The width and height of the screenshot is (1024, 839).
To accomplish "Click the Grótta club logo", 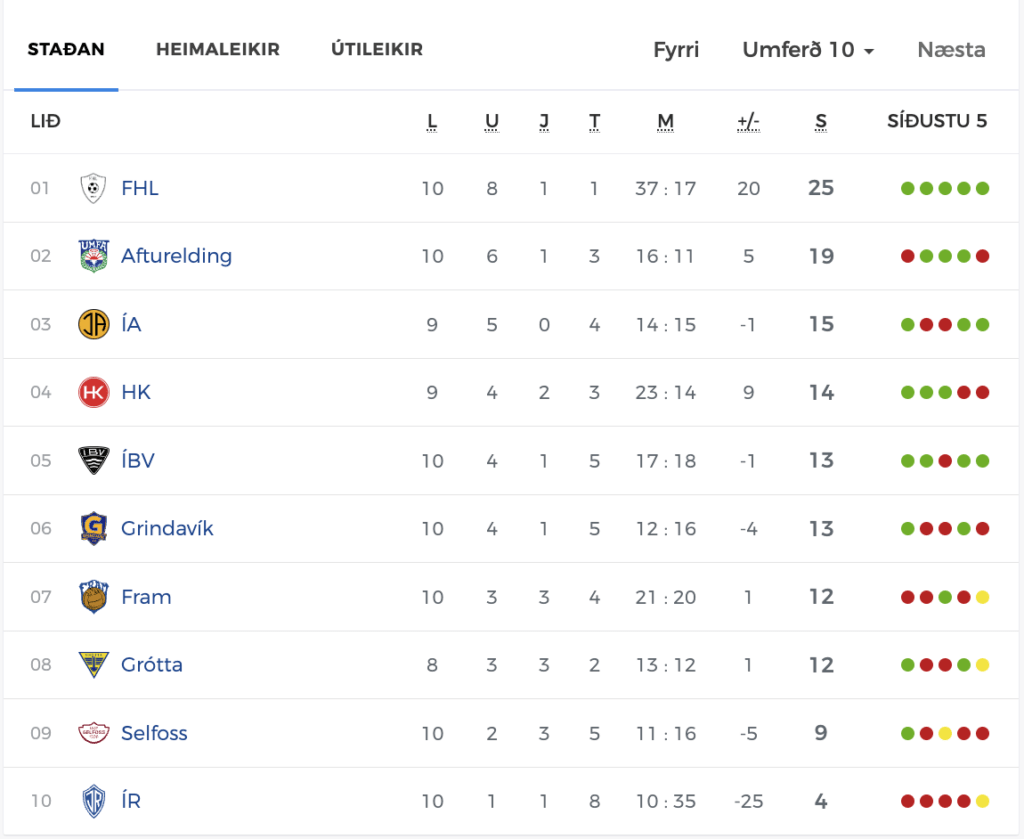I will pyautogui.click(x=93, y=665).
